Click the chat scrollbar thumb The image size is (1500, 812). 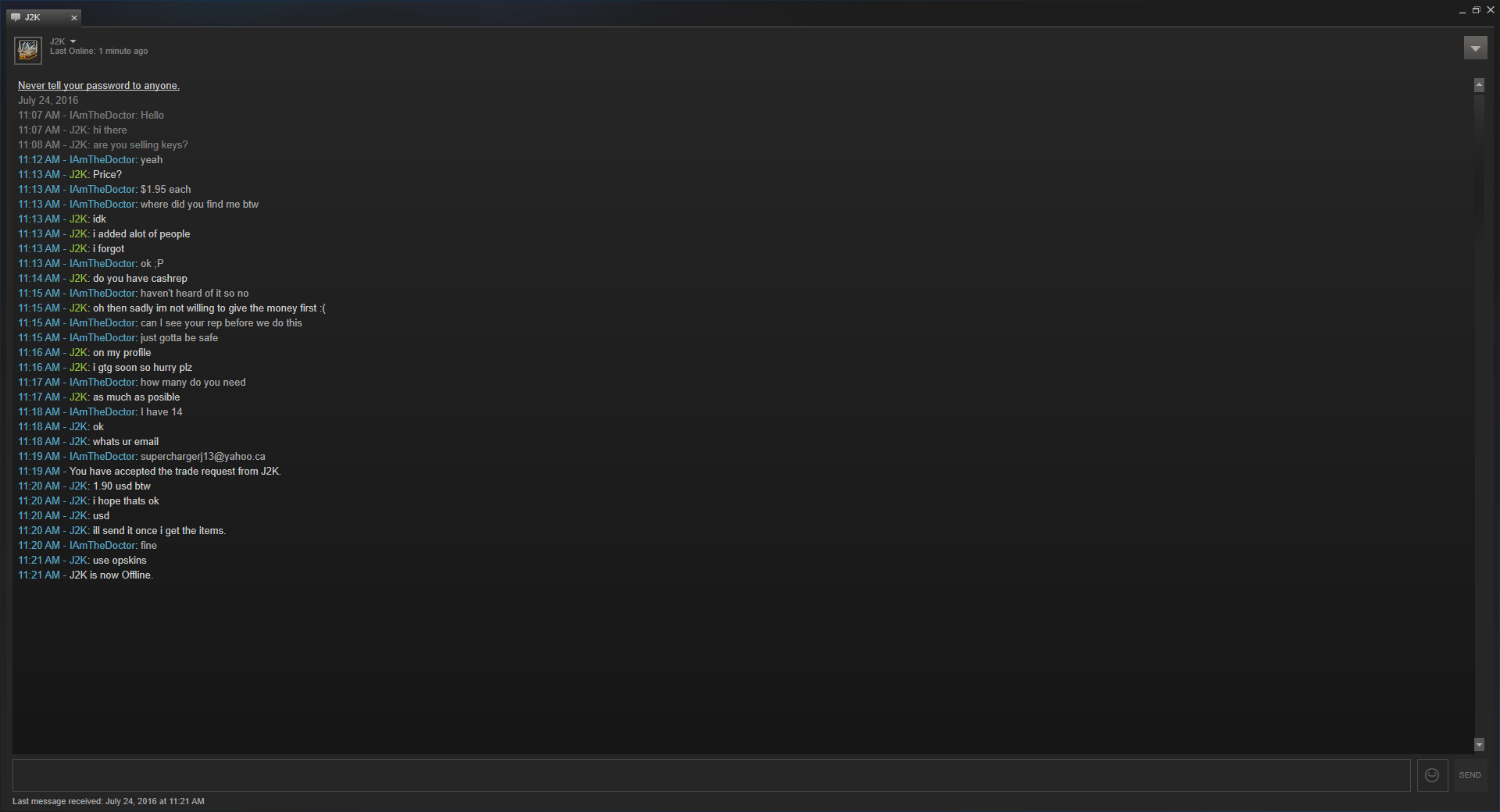coord(1479,164)
